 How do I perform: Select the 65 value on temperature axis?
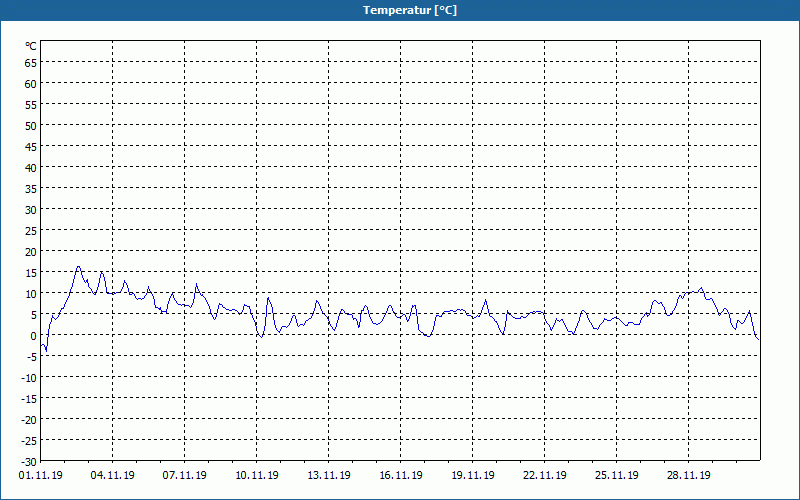click(x=31, y=63)
